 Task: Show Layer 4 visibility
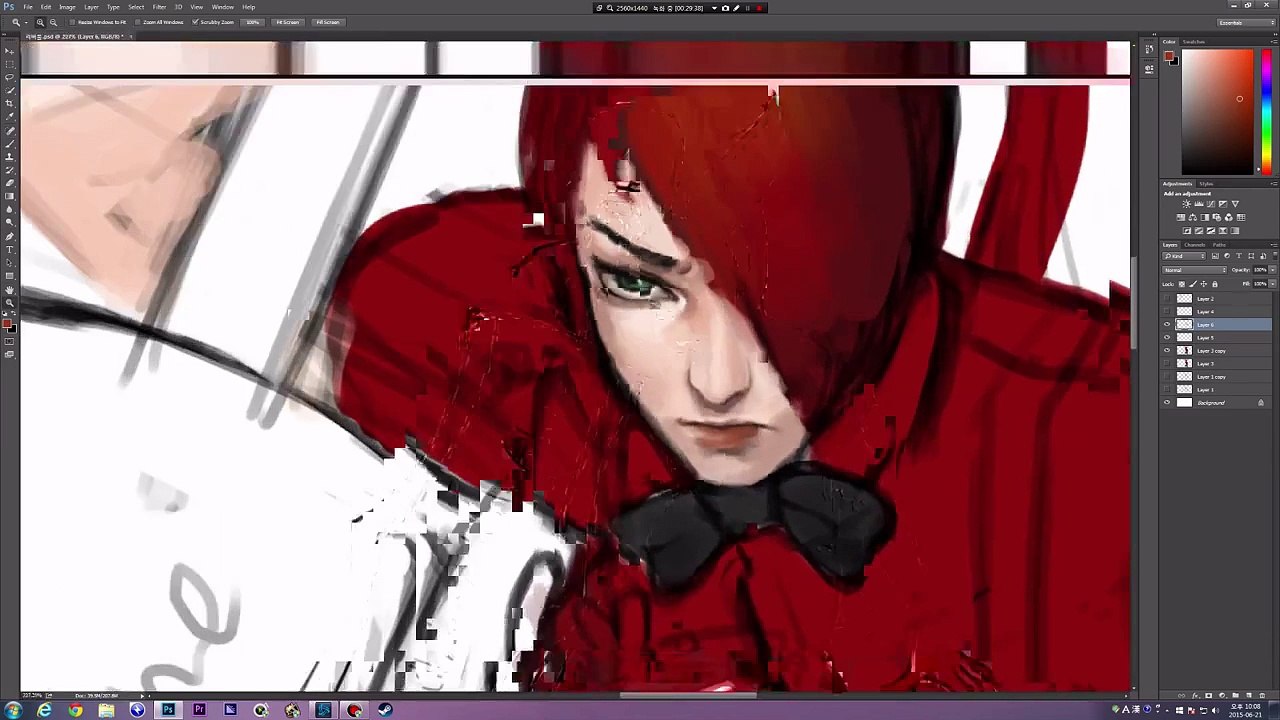(x=1167, y=312)
